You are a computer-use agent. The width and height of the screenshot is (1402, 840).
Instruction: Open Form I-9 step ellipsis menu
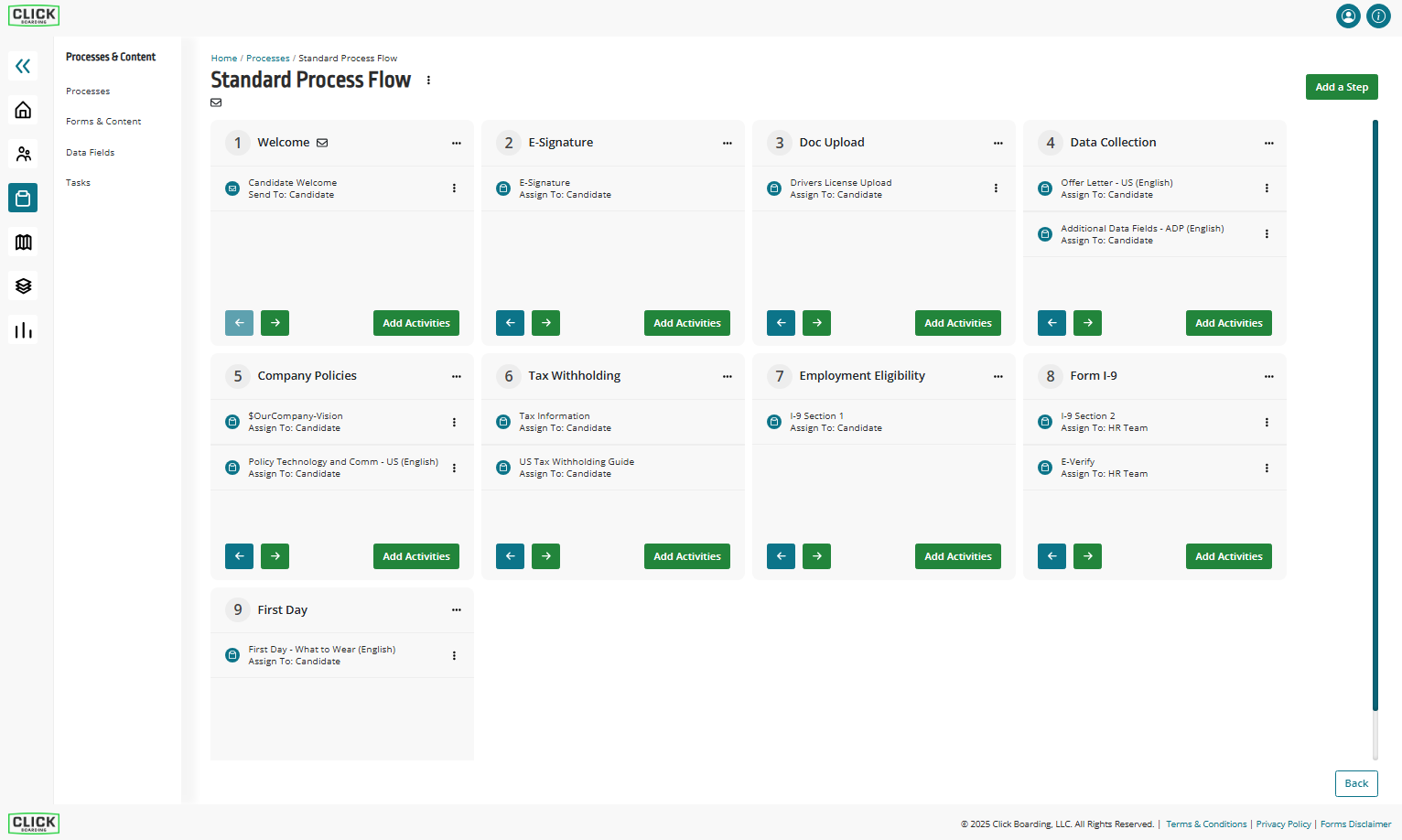1268,376
